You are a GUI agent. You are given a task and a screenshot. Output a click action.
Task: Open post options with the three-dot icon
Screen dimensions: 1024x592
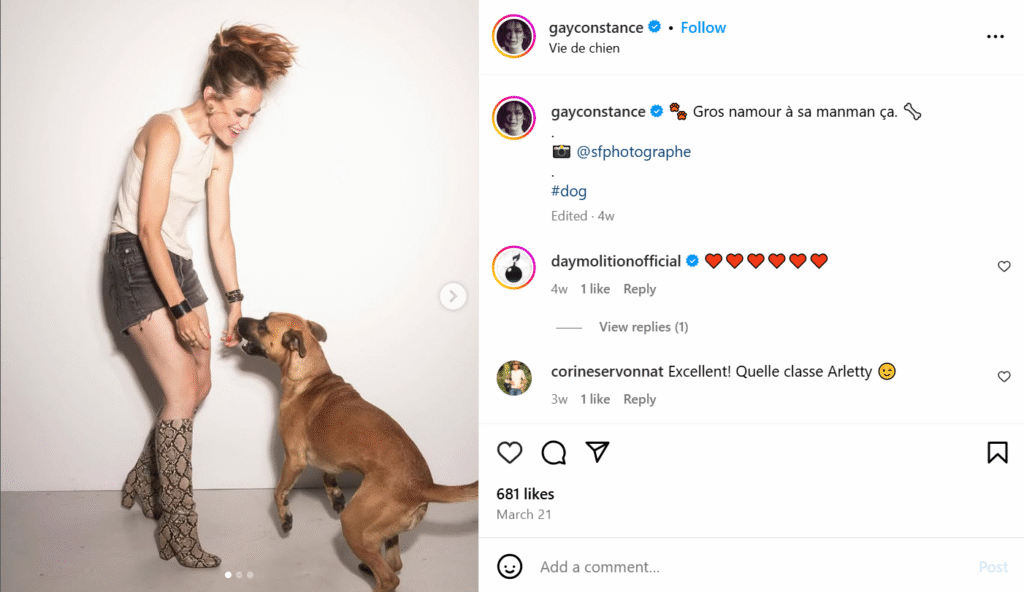(995, 36)
